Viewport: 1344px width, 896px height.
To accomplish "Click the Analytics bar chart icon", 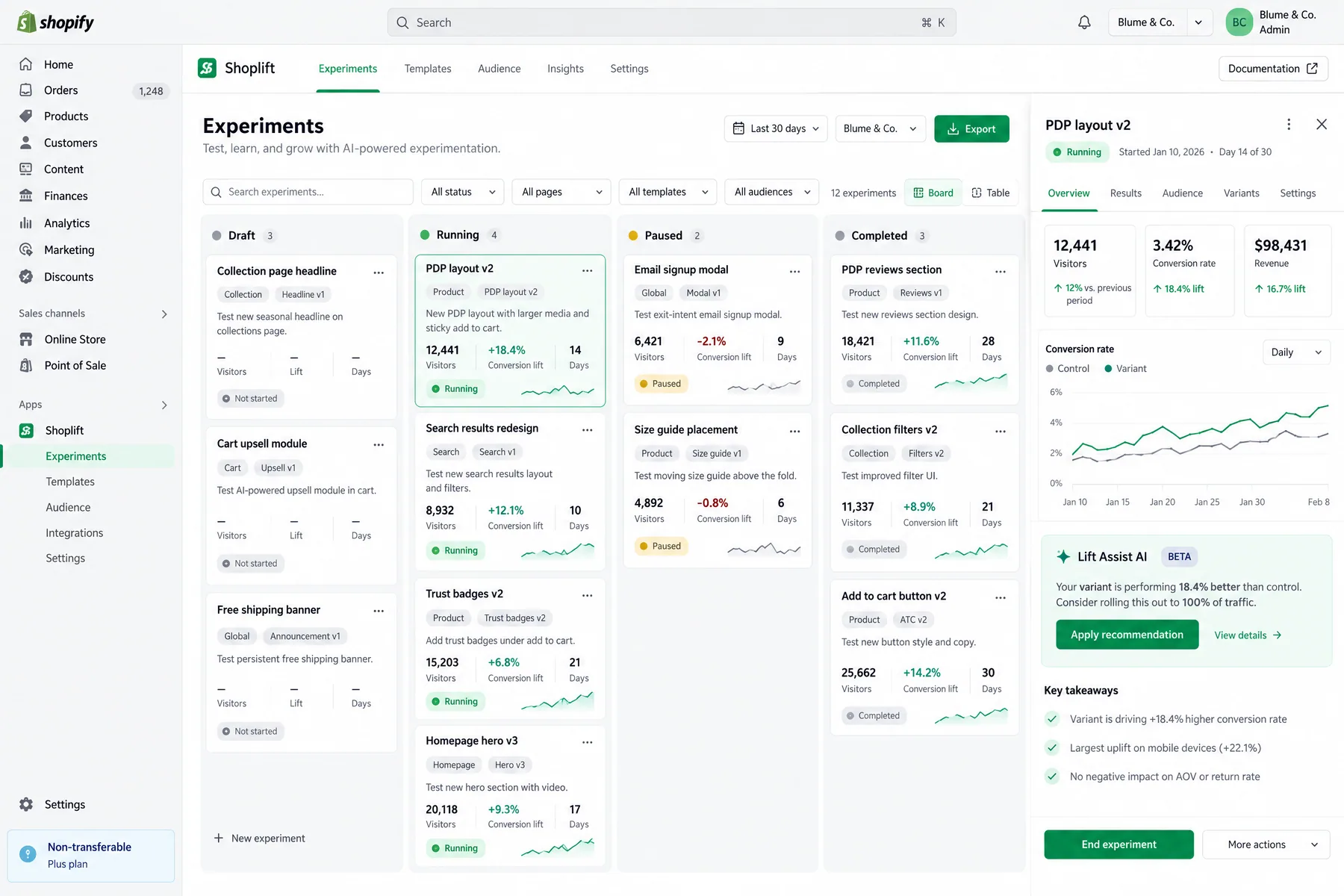I will click(x=26, y=223).
